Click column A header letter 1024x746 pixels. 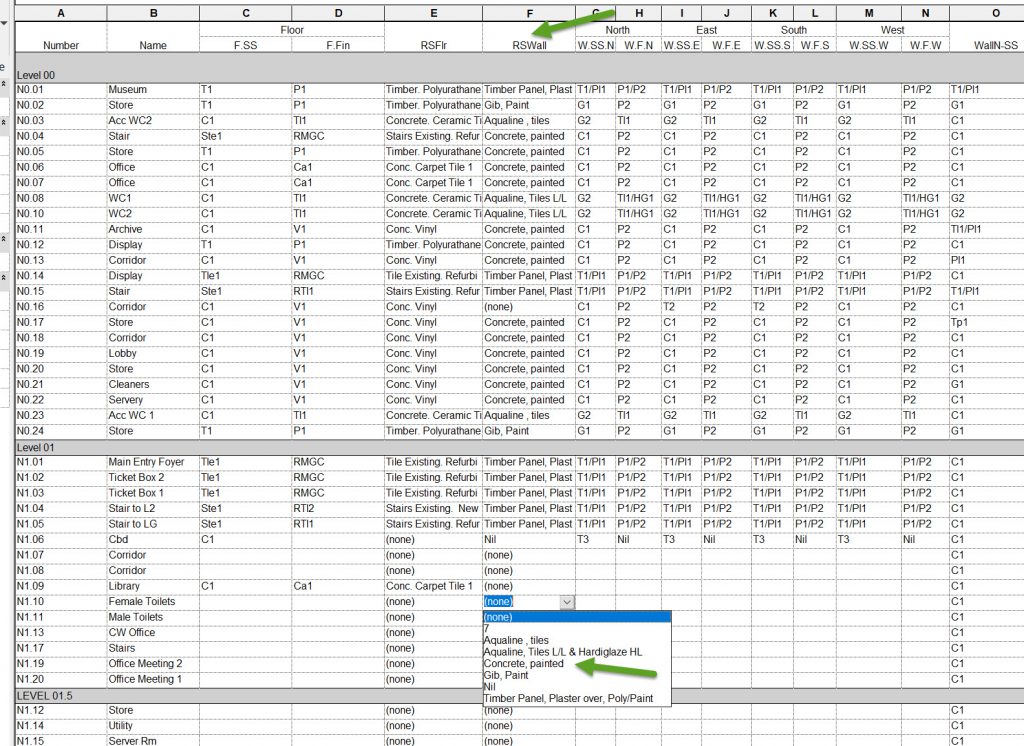coord(61,12)
